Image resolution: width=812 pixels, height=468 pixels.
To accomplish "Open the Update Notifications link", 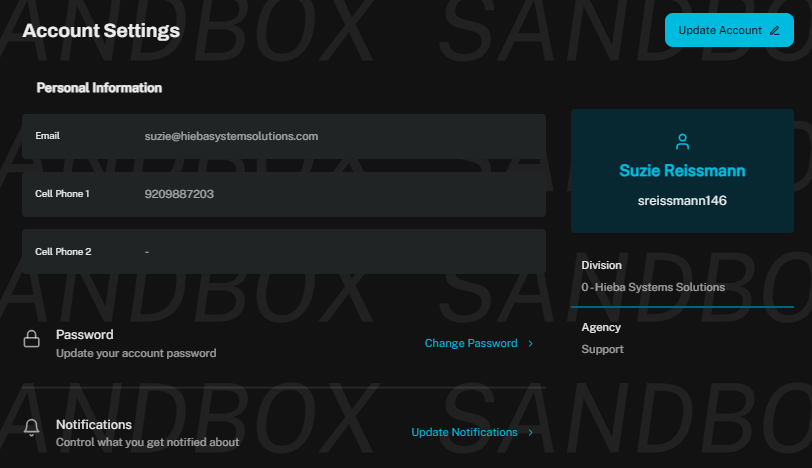I will click(x=464, y=432).
